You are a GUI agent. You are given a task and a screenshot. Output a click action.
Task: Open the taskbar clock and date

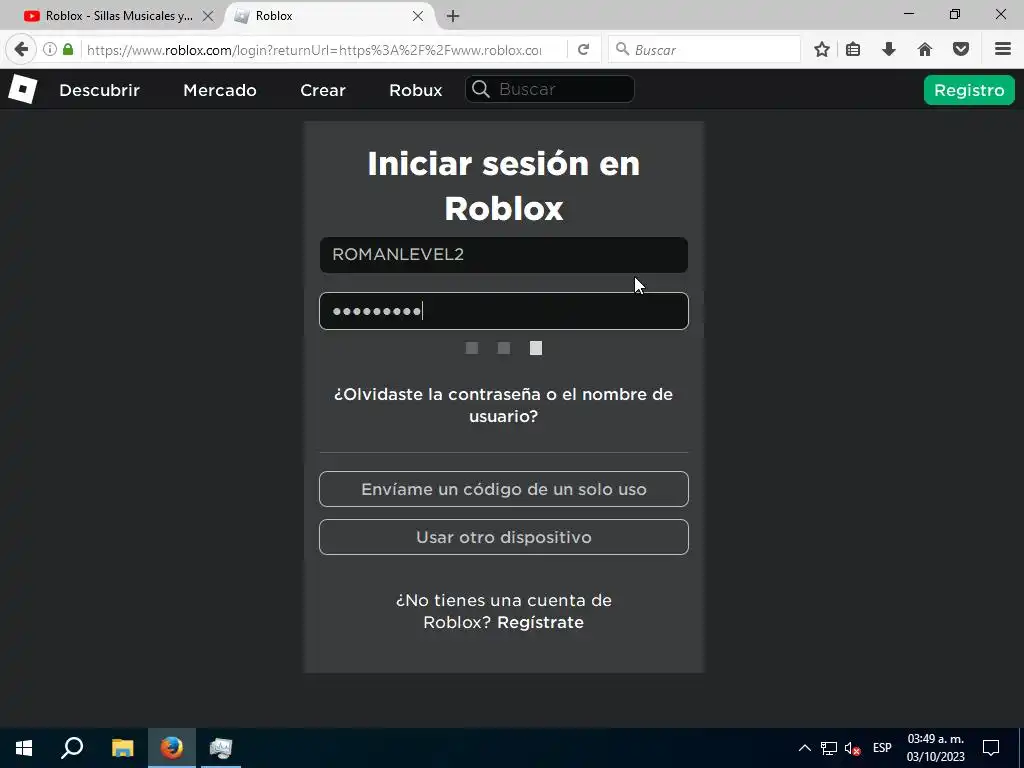[936, 748]
